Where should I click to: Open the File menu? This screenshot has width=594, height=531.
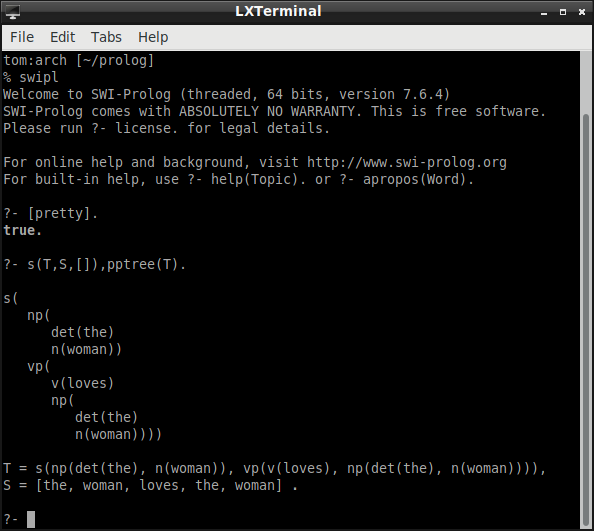22,37
